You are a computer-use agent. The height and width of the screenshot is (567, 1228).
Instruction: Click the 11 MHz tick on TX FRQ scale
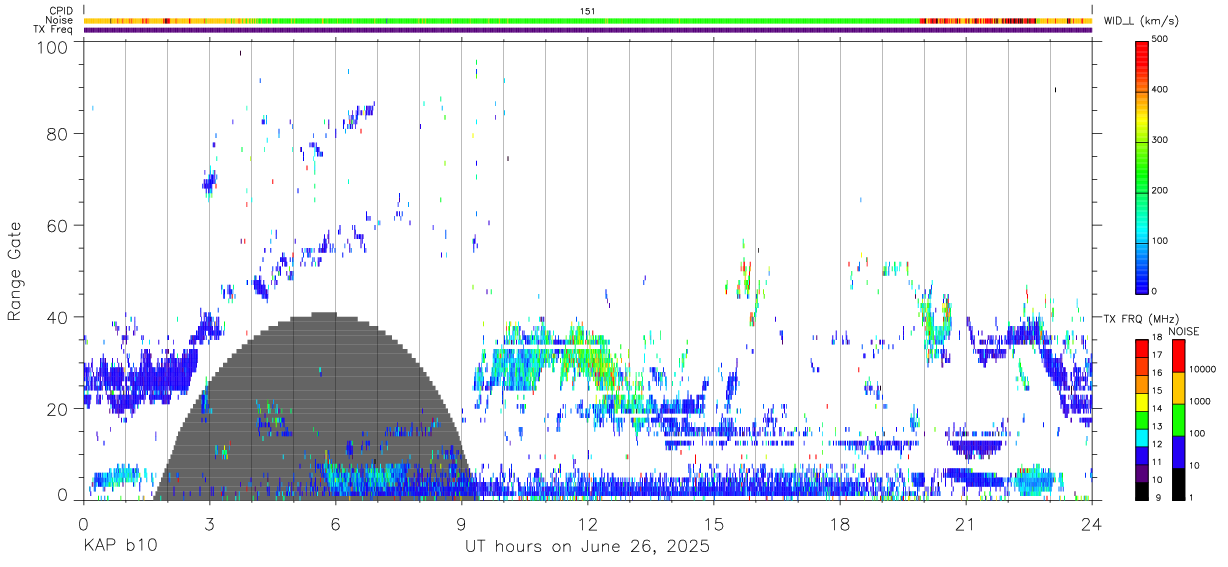1156,461
